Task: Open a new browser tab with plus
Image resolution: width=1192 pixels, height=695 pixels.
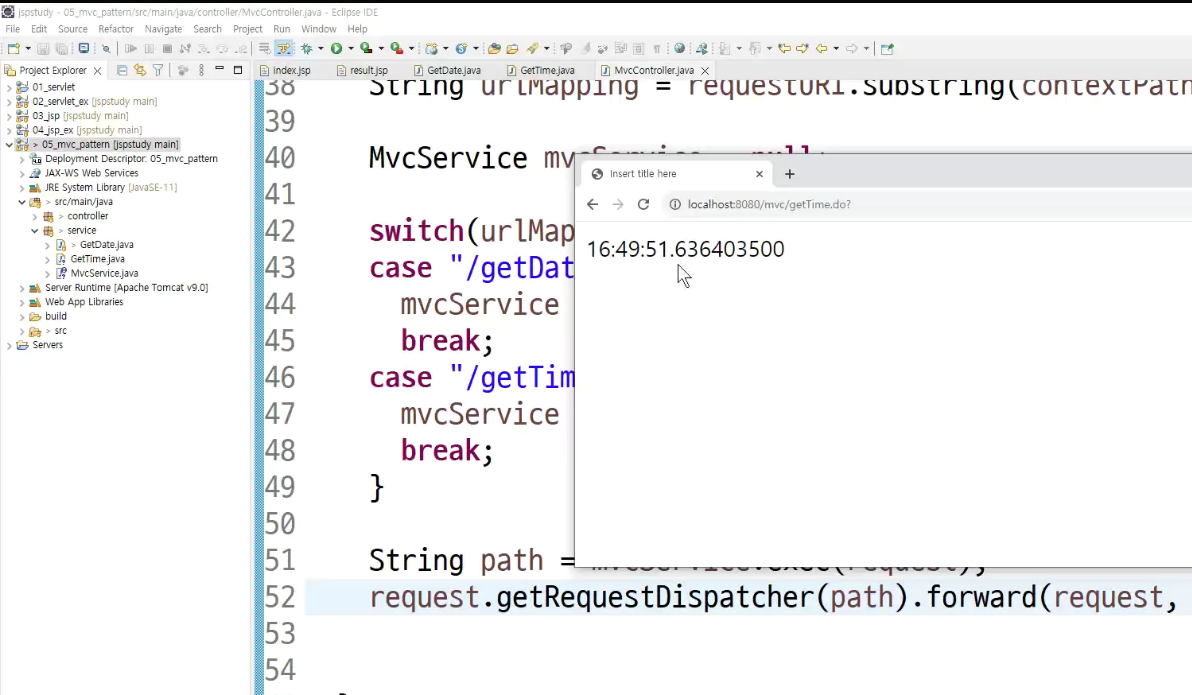Action: point(789,174)
